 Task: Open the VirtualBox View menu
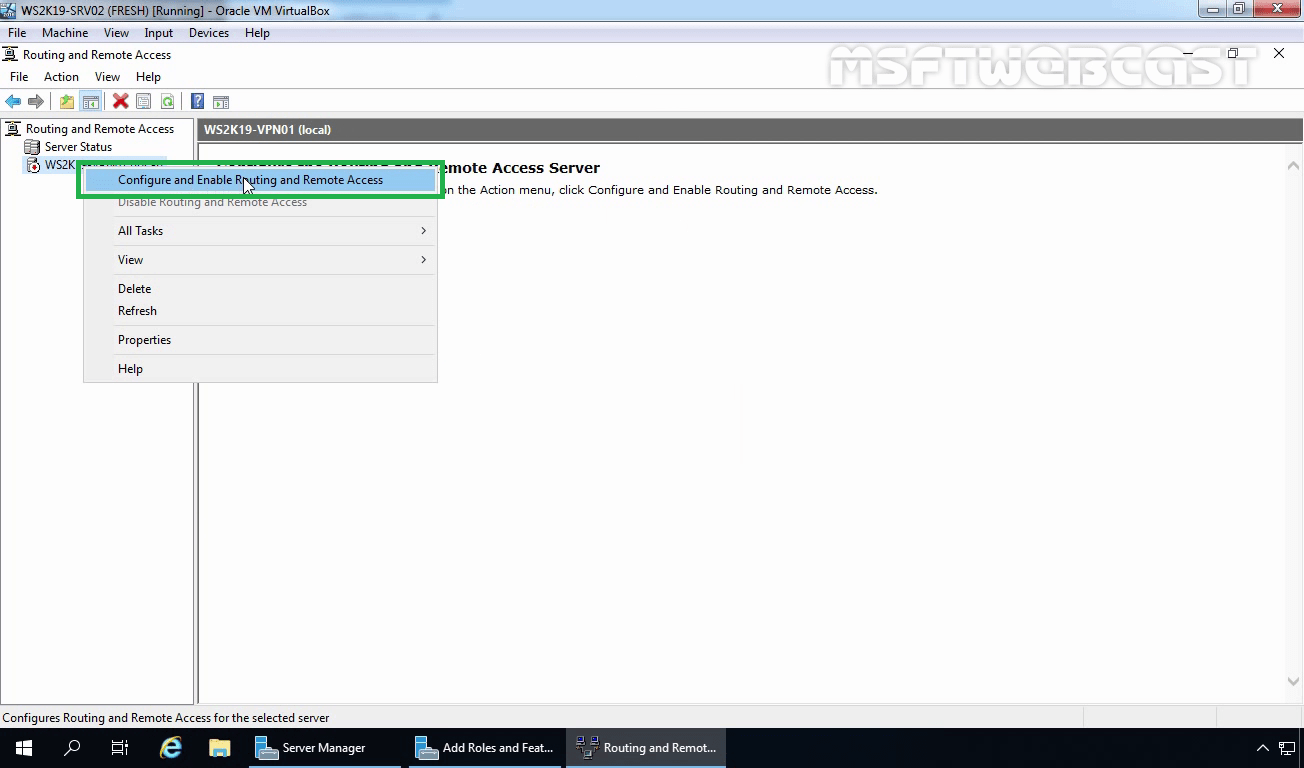116,33
